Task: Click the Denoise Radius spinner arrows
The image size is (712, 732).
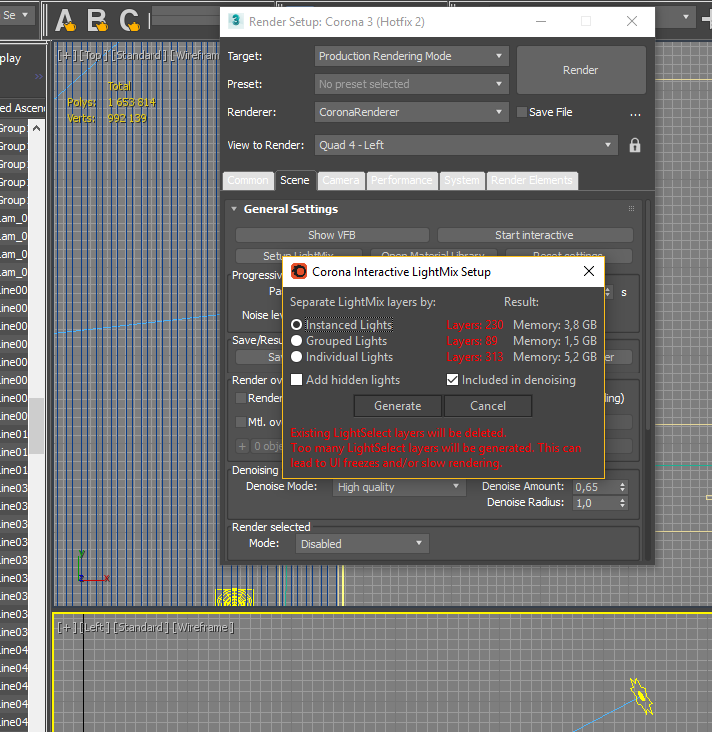Action: click(622, 503)
